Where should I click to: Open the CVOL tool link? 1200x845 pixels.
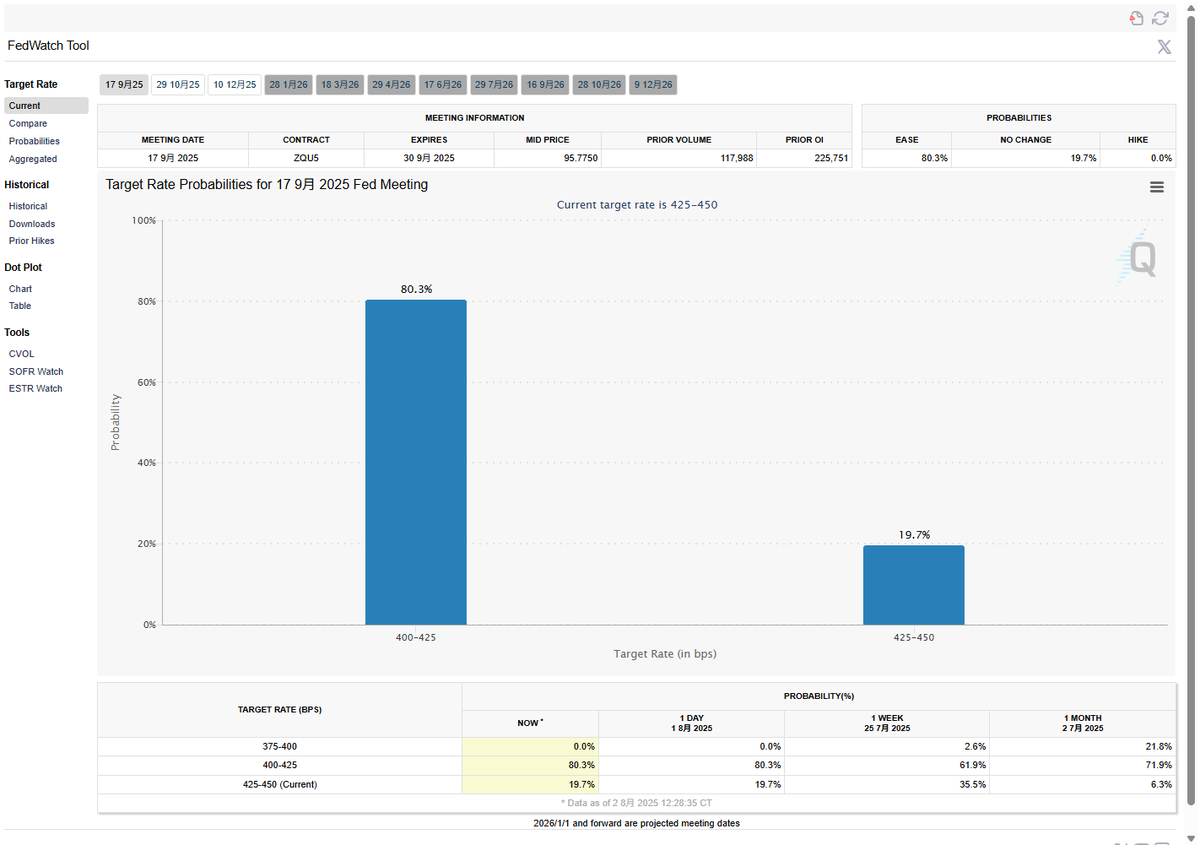pos(21,354)
